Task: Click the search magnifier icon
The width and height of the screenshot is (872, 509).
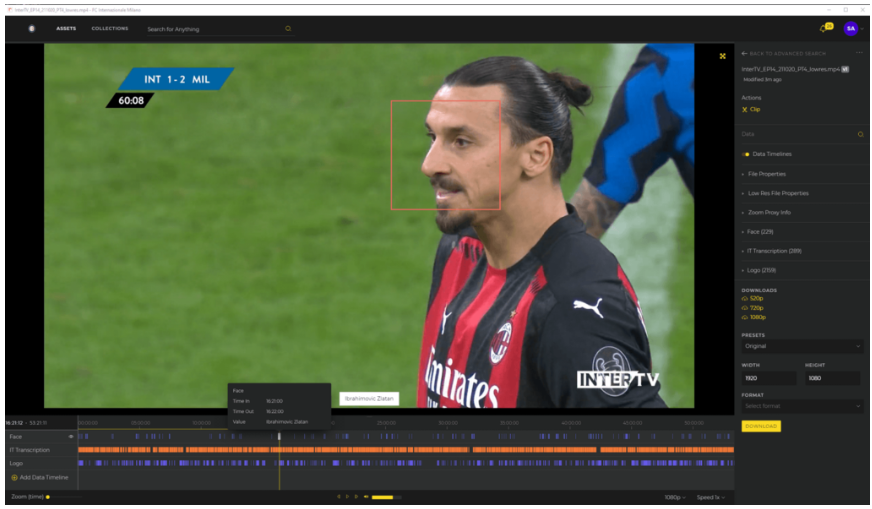Action: coord(288,29)
